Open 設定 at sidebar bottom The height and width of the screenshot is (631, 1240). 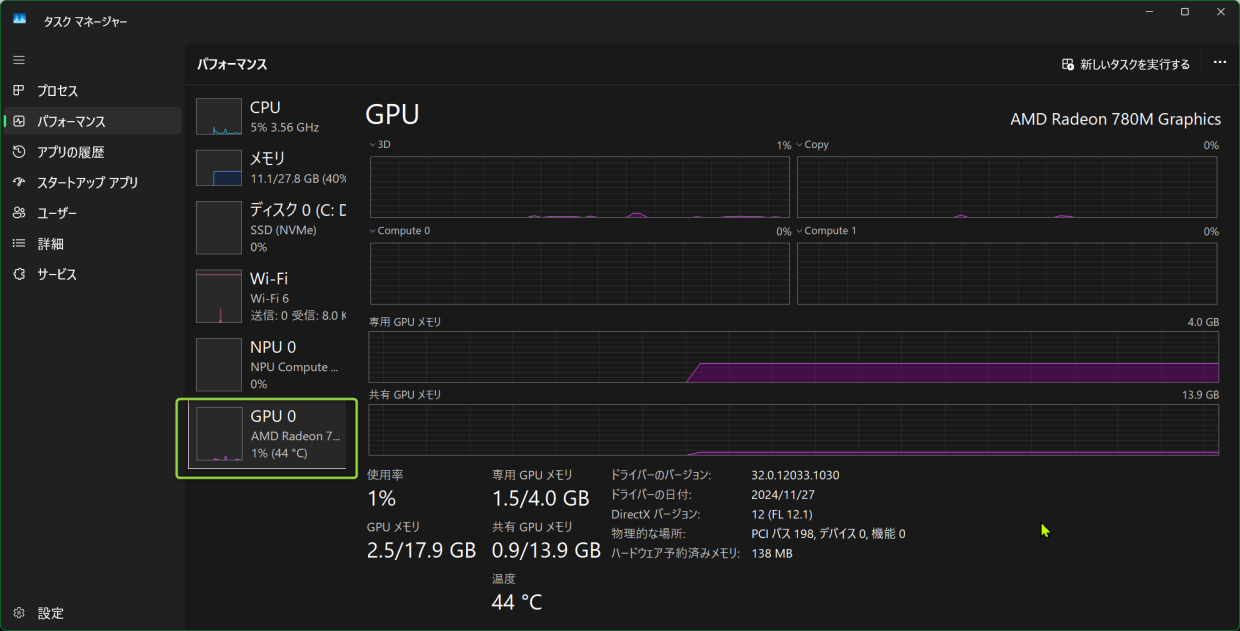pyautogui.click(x=93, y=613)
